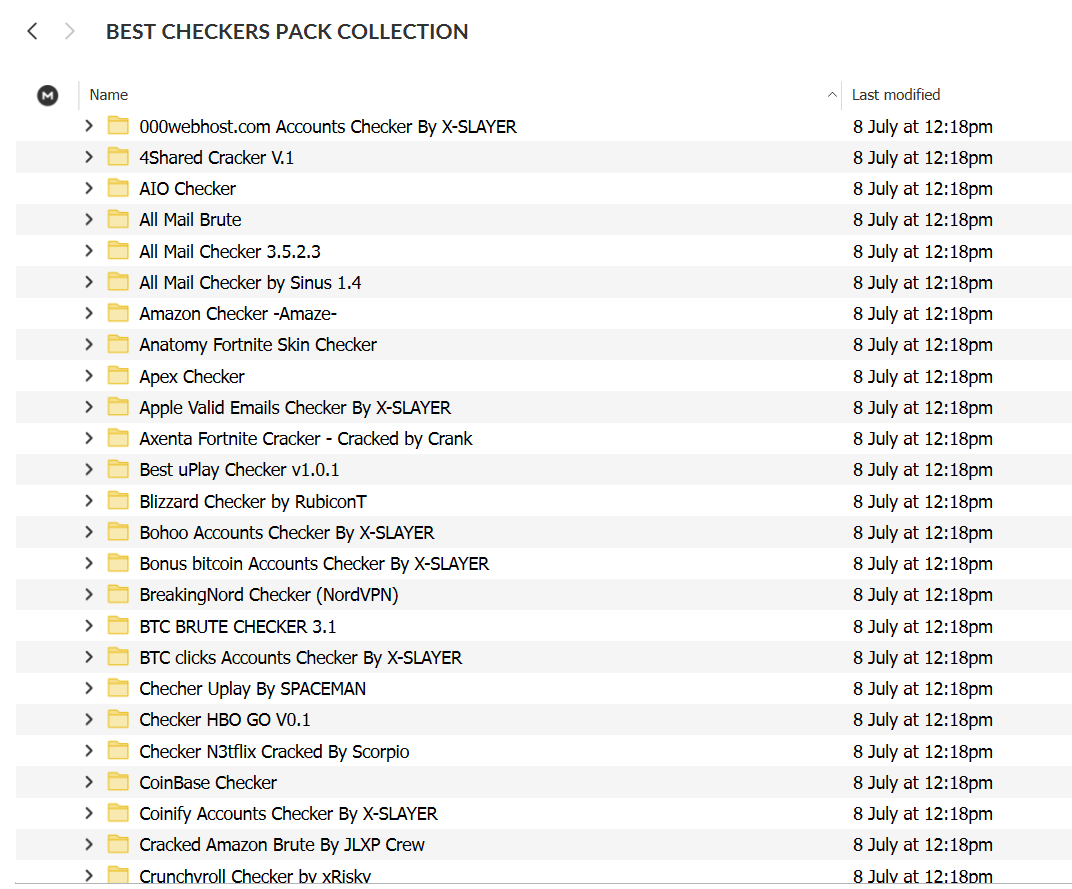Click Best uPlay Checker folder icon

coord(118,469)
